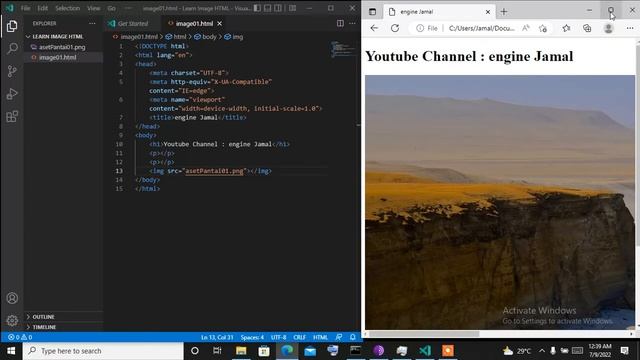Viewport: 640px width, 360px height.
Task: Collapse the LEARN IMAGE HTML folder section
Action: click(x=58, y=37)
